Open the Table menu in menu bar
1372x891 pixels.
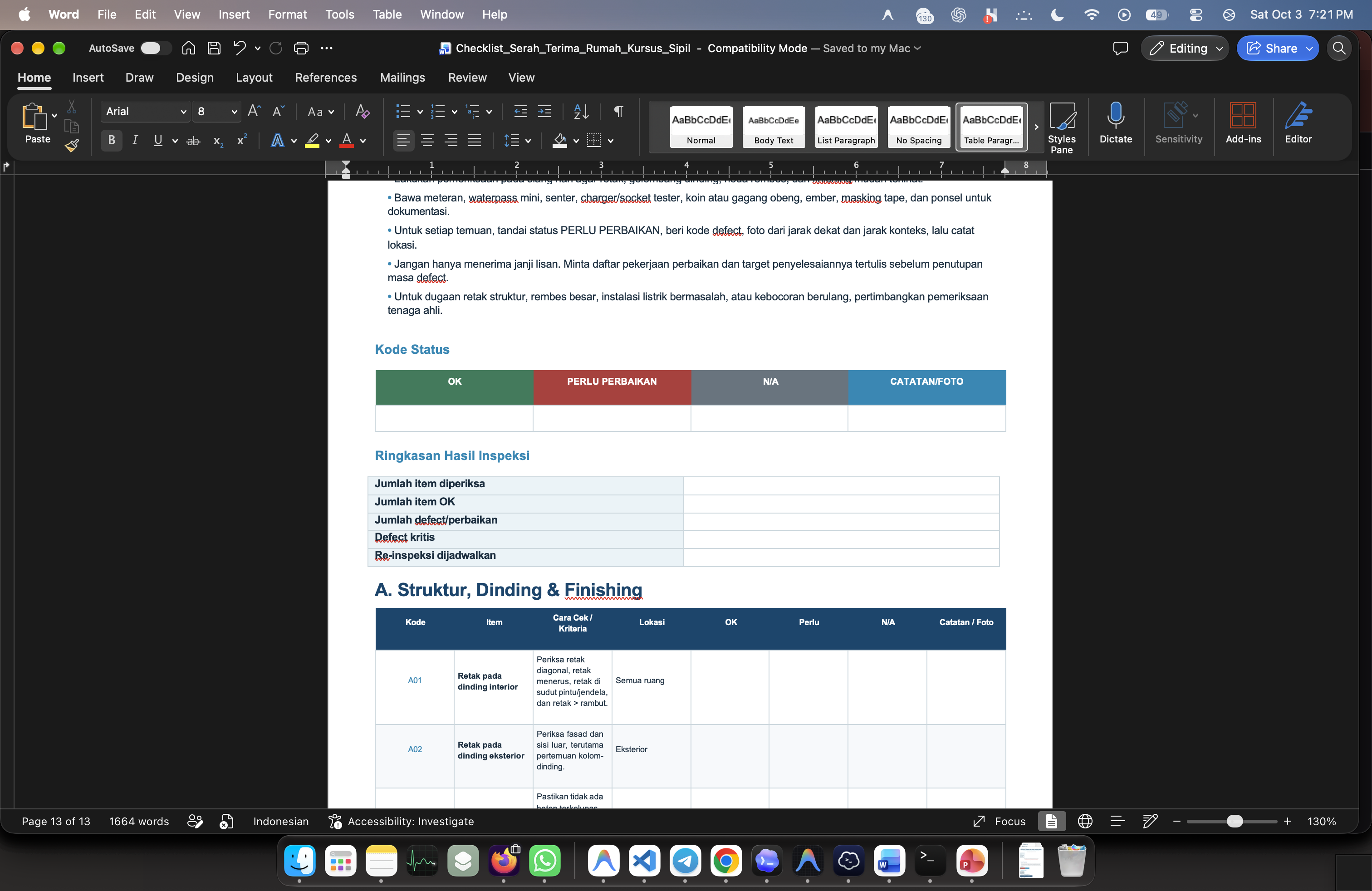[387, 15]
